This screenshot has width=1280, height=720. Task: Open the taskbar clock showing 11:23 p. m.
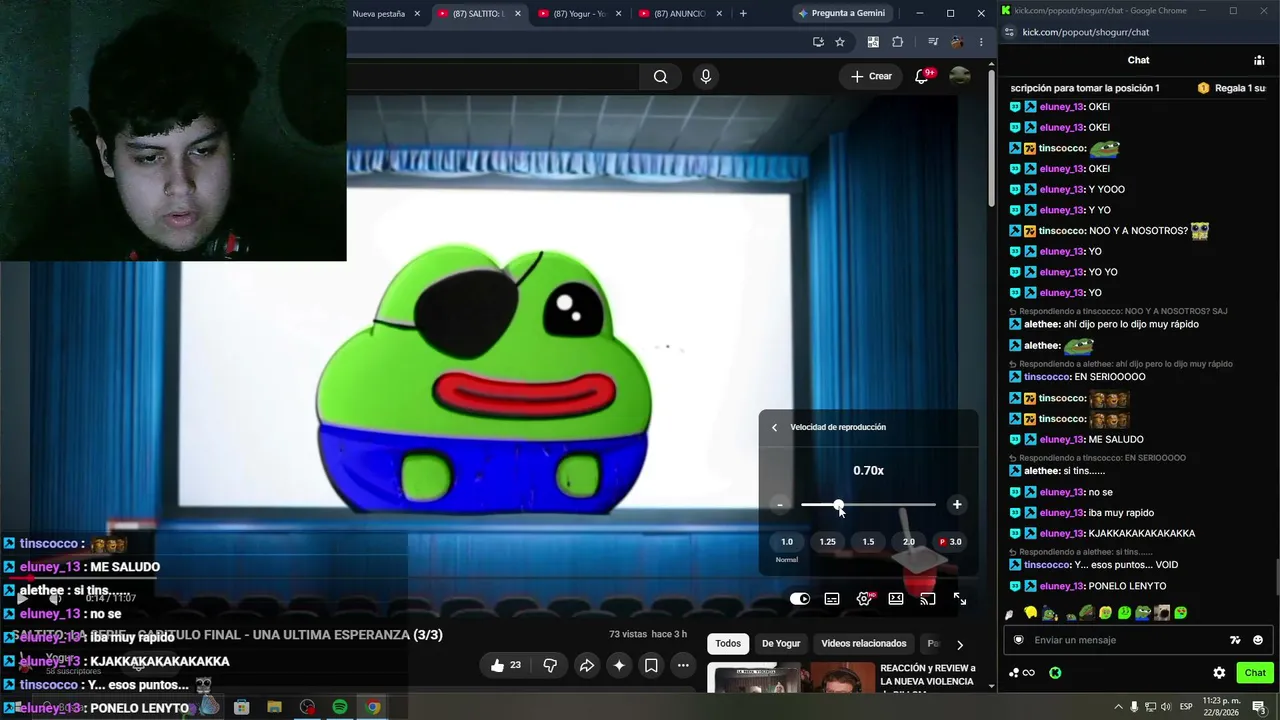tap(1220, 707)
